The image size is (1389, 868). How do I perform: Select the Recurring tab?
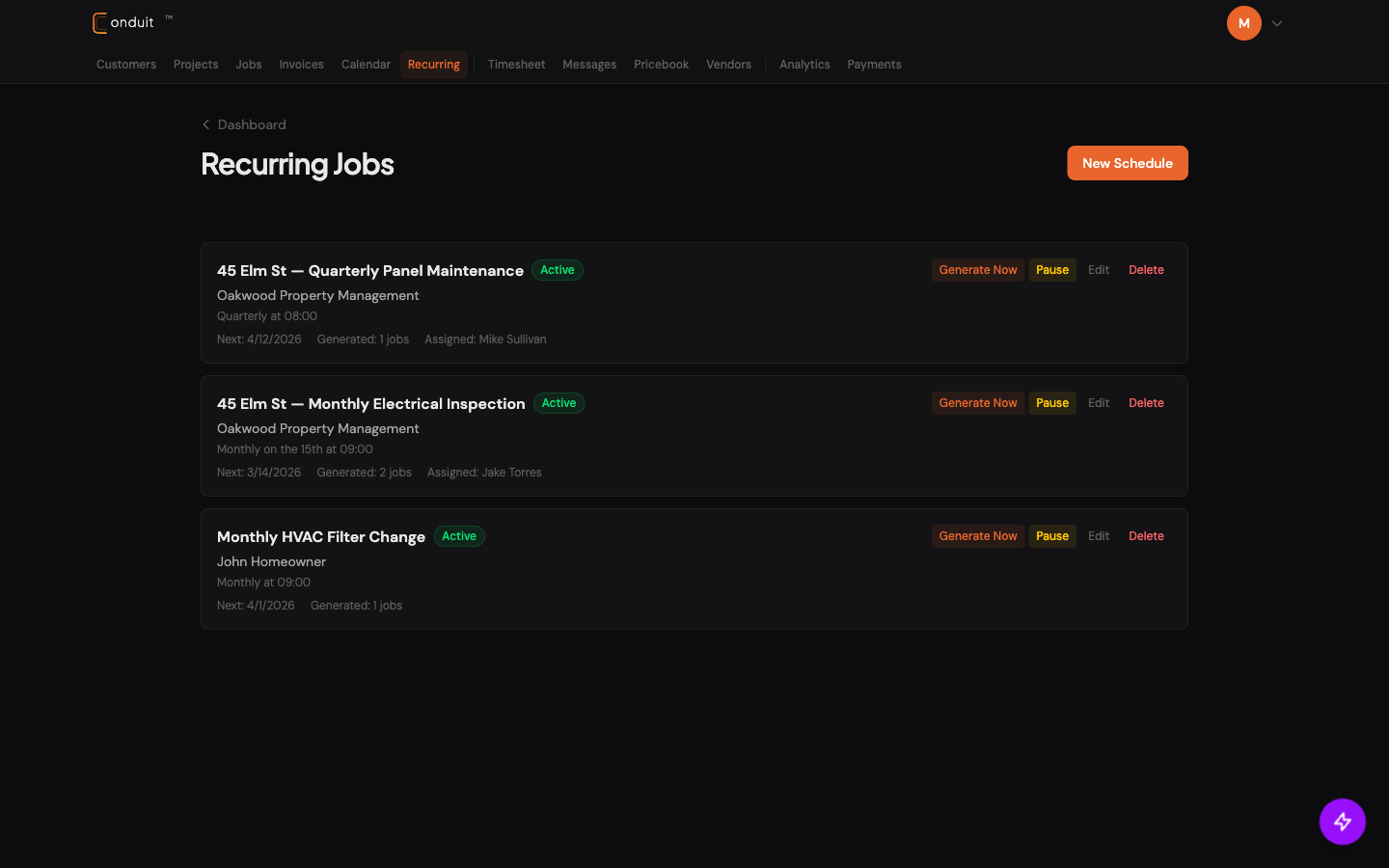pyautogui.click(x=434, y=65)
